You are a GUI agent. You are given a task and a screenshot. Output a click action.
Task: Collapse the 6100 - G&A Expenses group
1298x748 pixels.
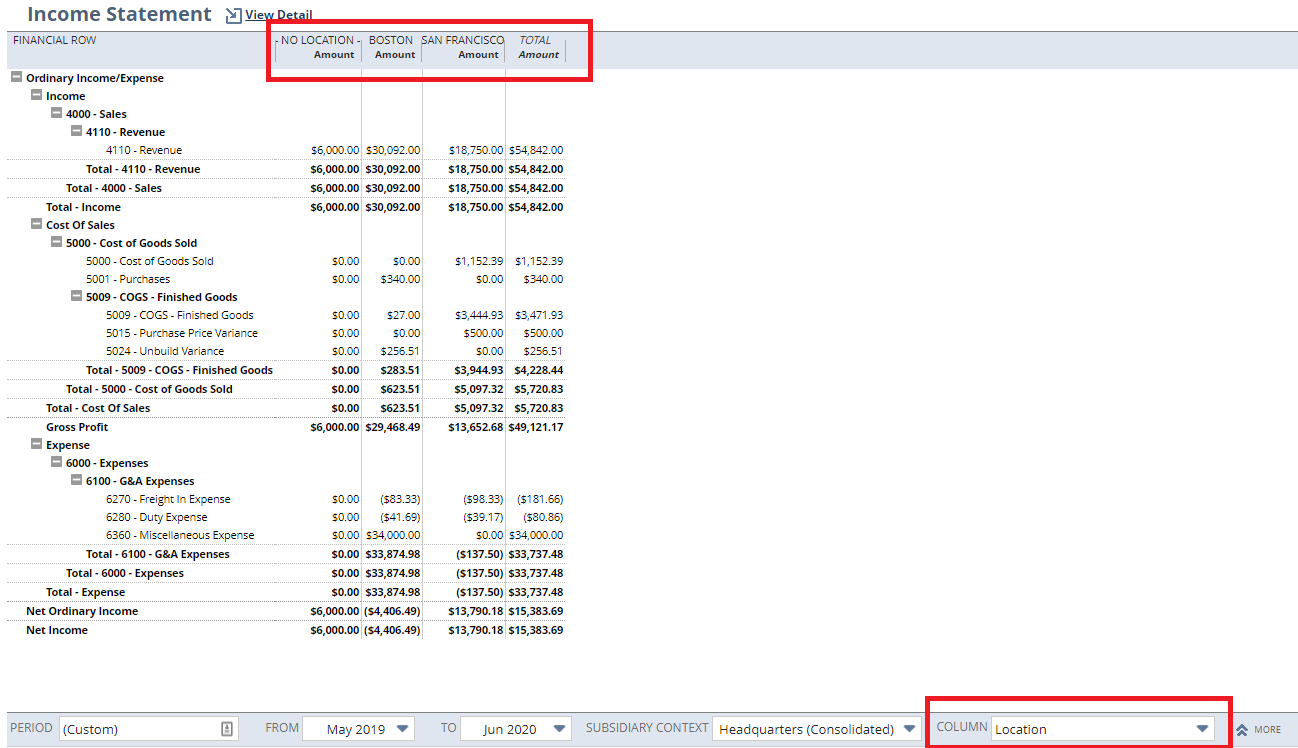[x=76, y=480]
